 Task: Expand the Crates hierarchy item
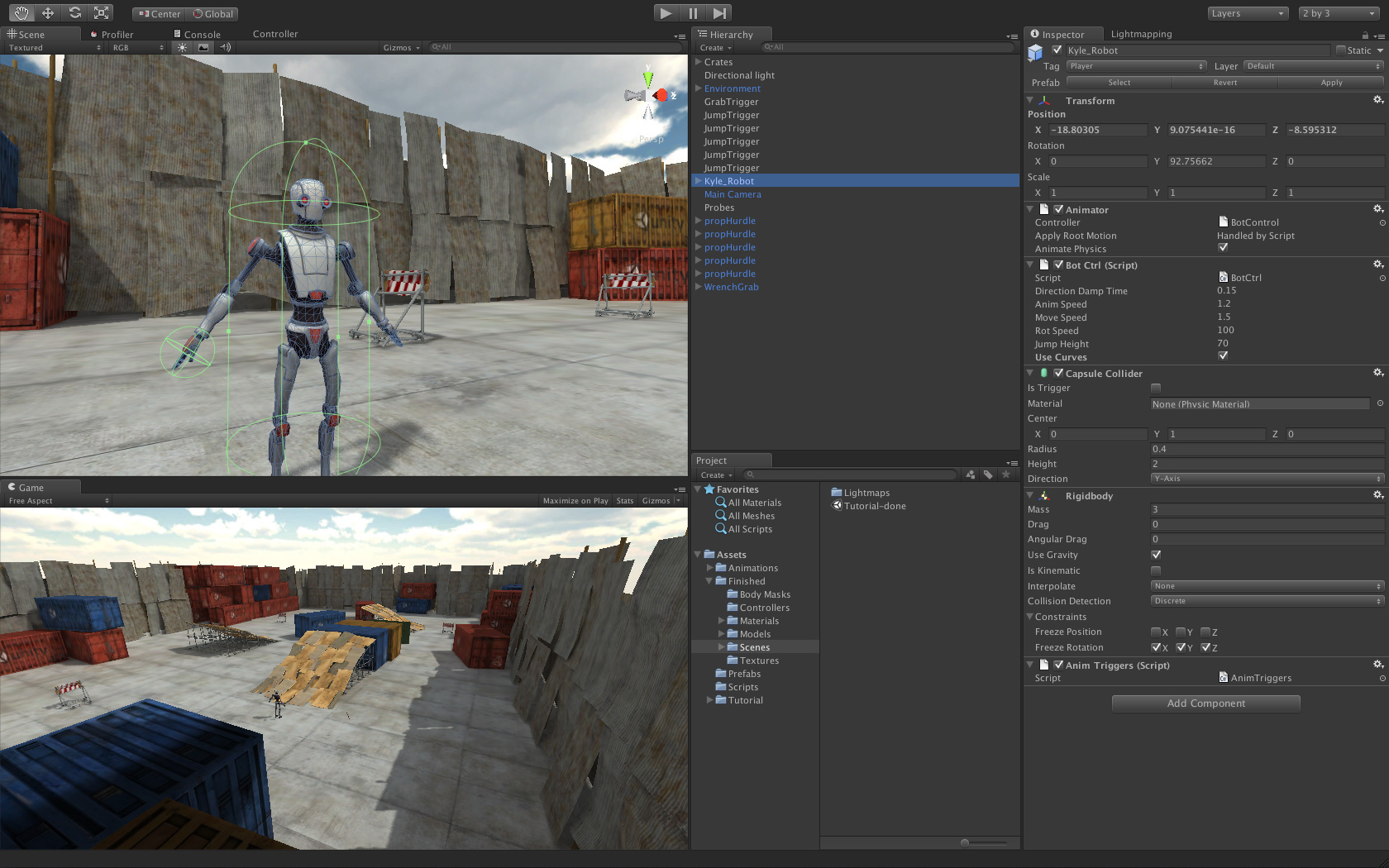coord(699,62)
